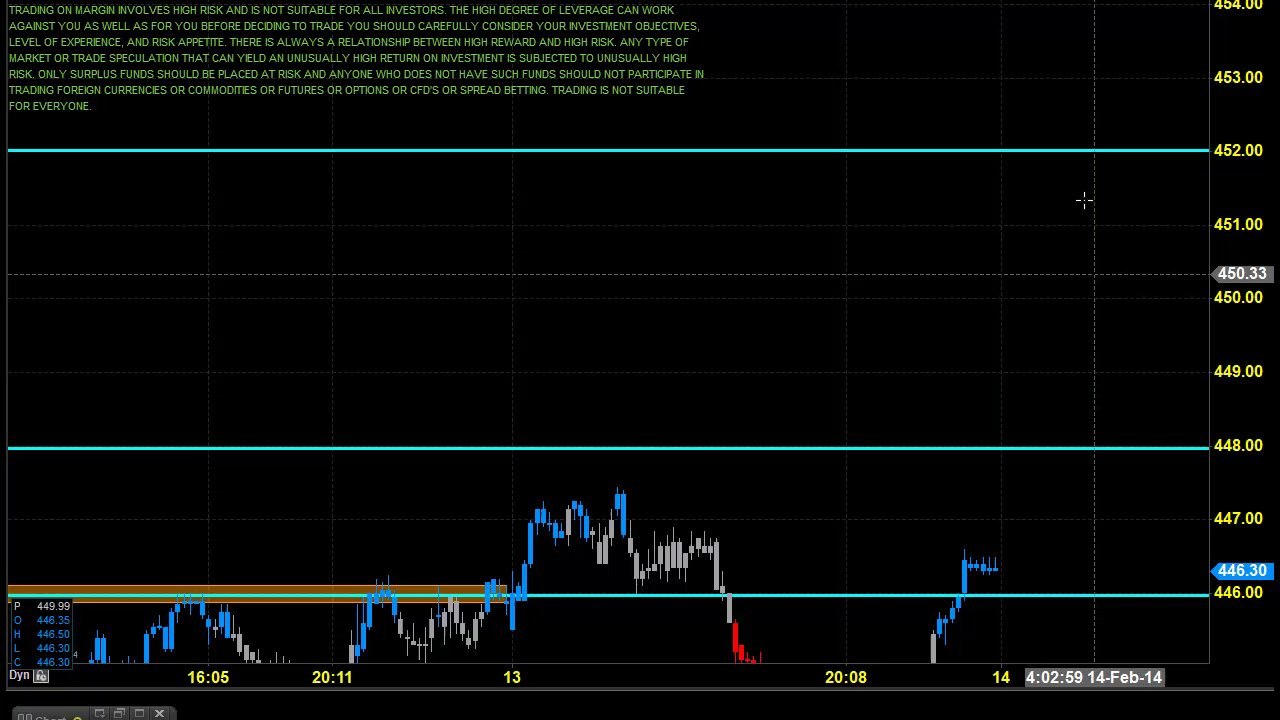Click the 13 date axis label
This screenshot has height=720, width=1280.
(x=512, y=677)
